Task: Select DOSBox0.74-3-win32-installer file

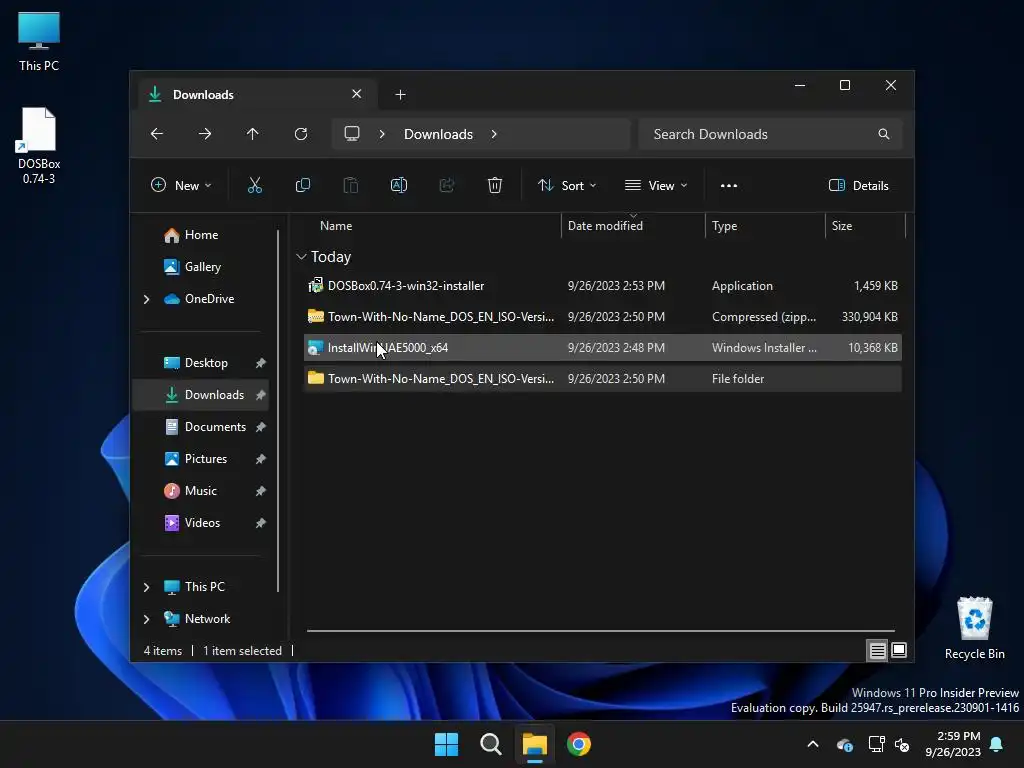Action: pyautogui.click(x=602, y=286)
